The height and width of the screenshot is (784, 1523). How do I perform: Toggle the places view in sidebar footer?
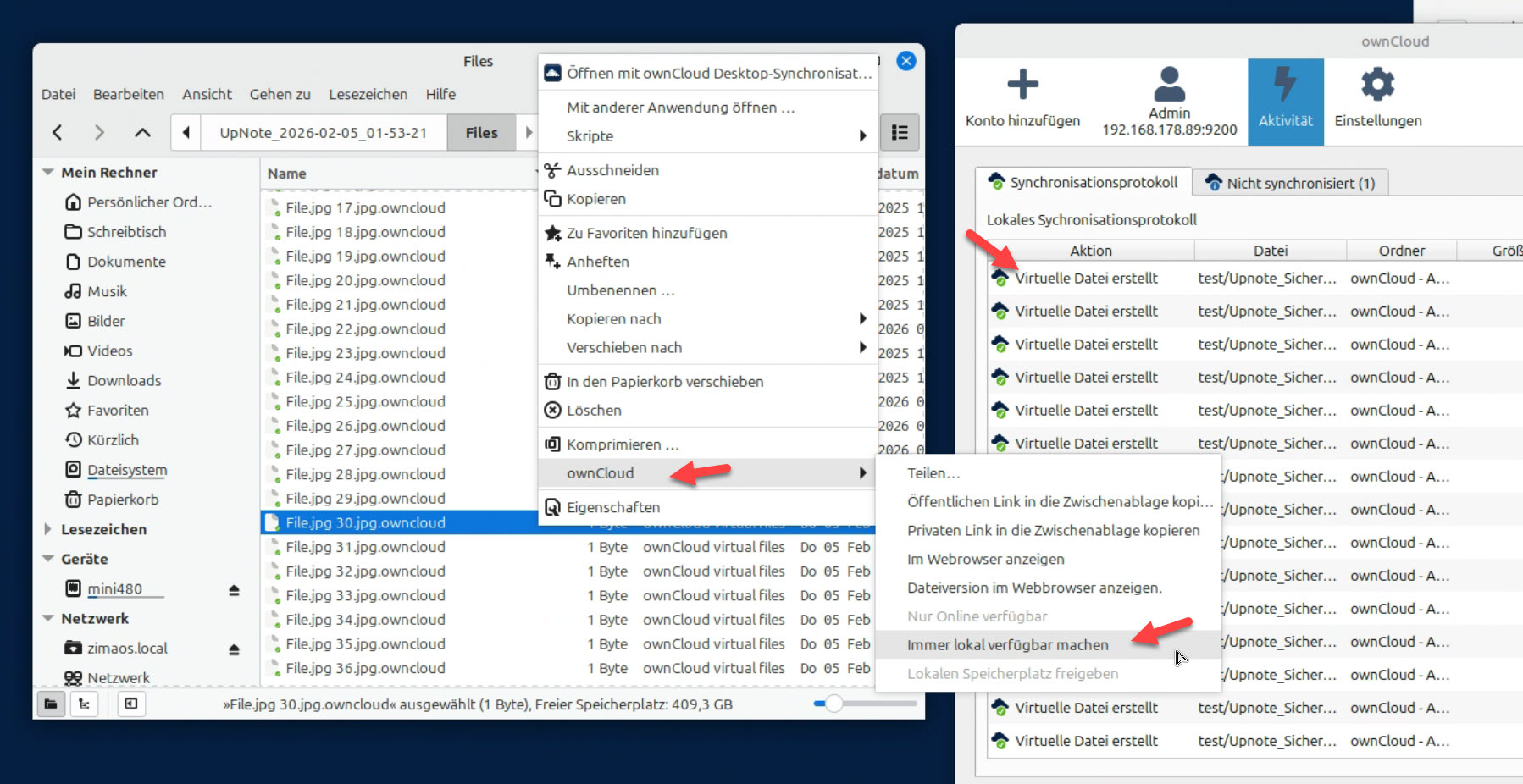click(52, 704)
